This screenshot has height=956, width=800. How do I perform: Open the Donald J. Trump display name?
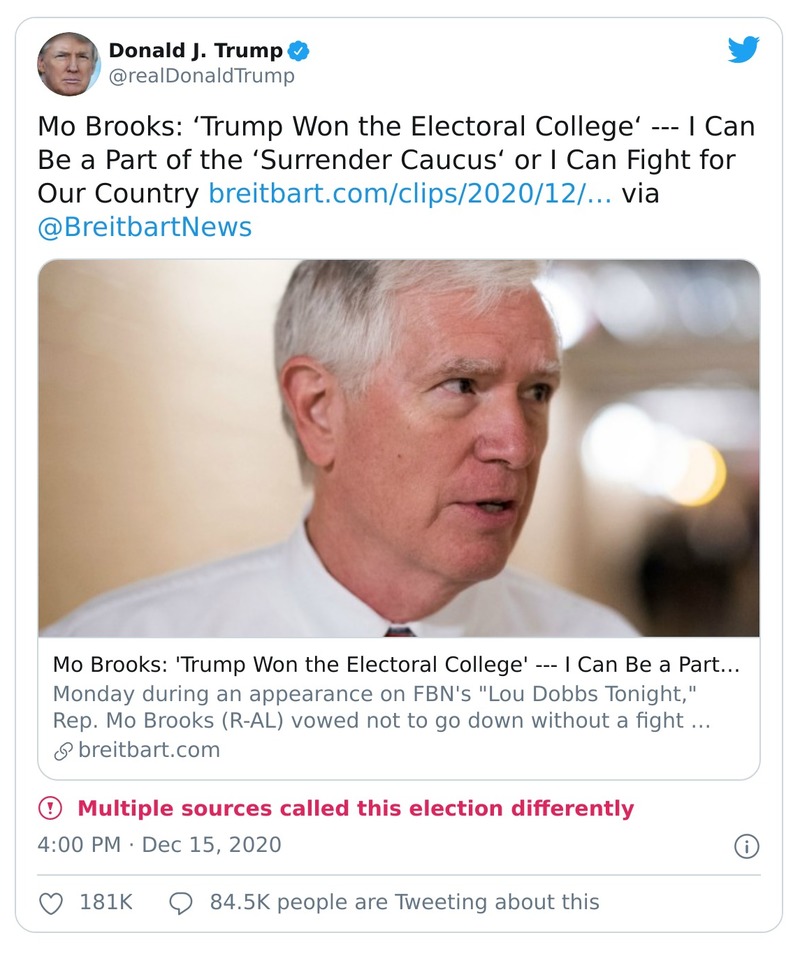click(195, 50)
